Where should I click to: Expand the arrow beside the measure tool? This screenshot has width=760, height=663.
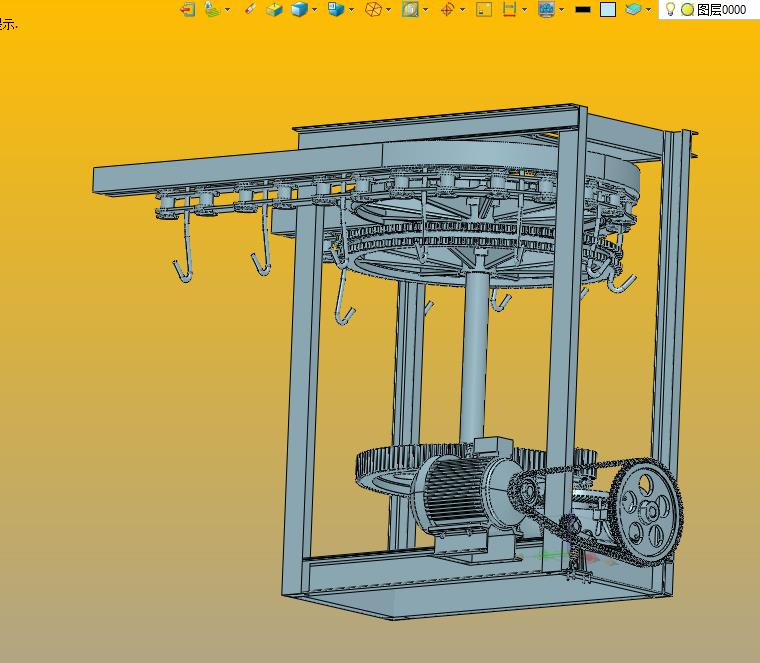tap(524, 10)
